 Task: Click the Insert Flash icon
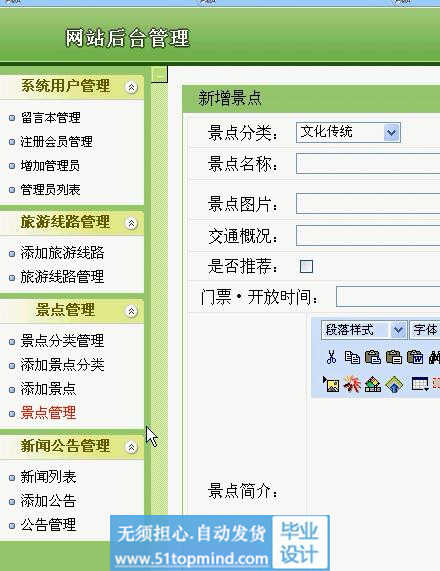click(352, 384)
